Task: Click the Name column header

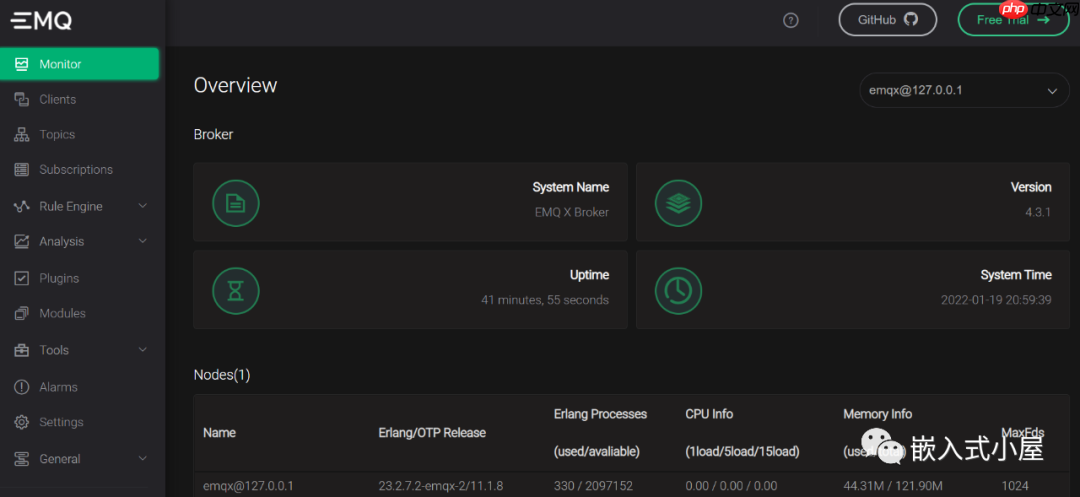Action: [x=219, y=433]
